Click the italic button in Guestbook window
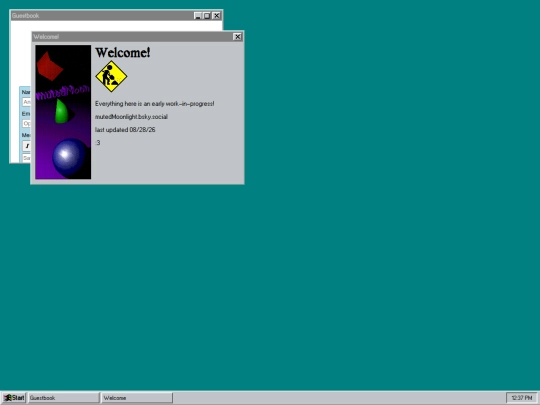The height and width of the screenshot is (405, 540). point(27,146)
